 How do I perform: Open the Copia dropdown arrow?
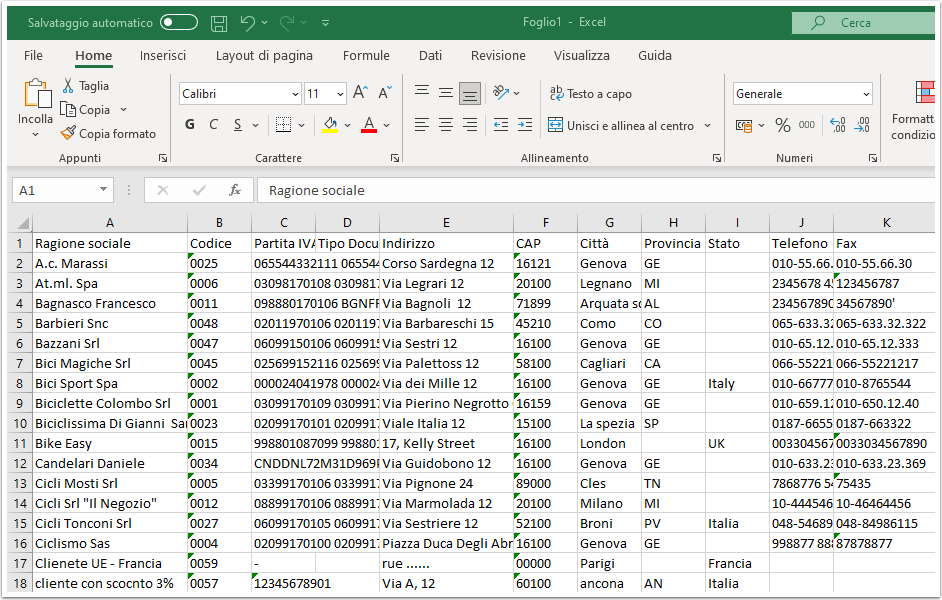point(123,110)
